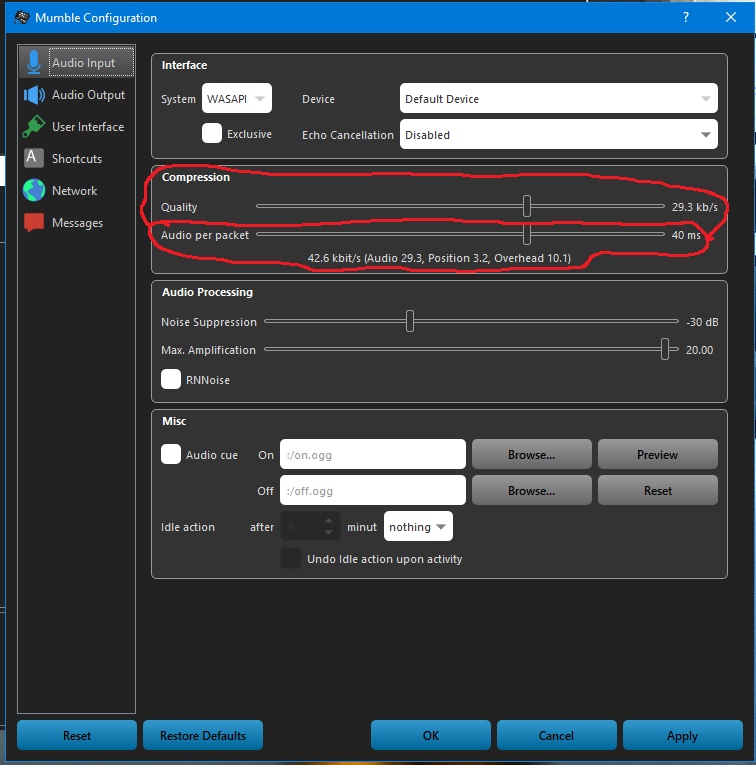Click the 20.00 amplification value
The height and width of the screenshot is (765, 756).
(699, 350)
